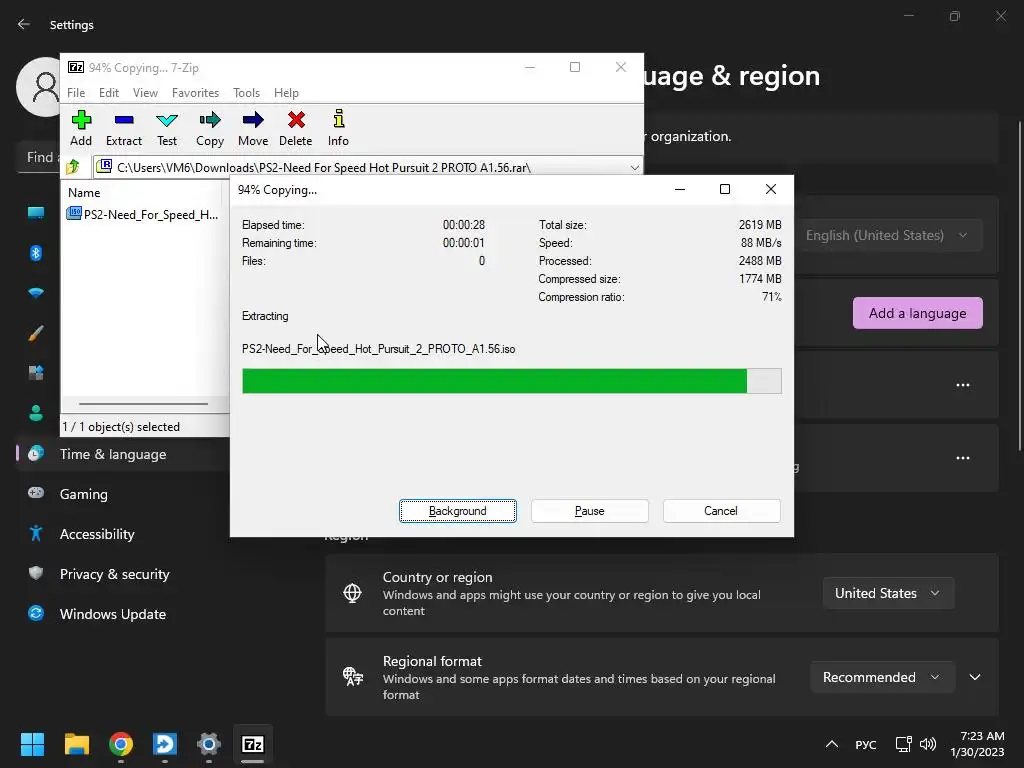Click the Accounts person icon in sidebar
1024x768 pixels.
pos(36,413)
